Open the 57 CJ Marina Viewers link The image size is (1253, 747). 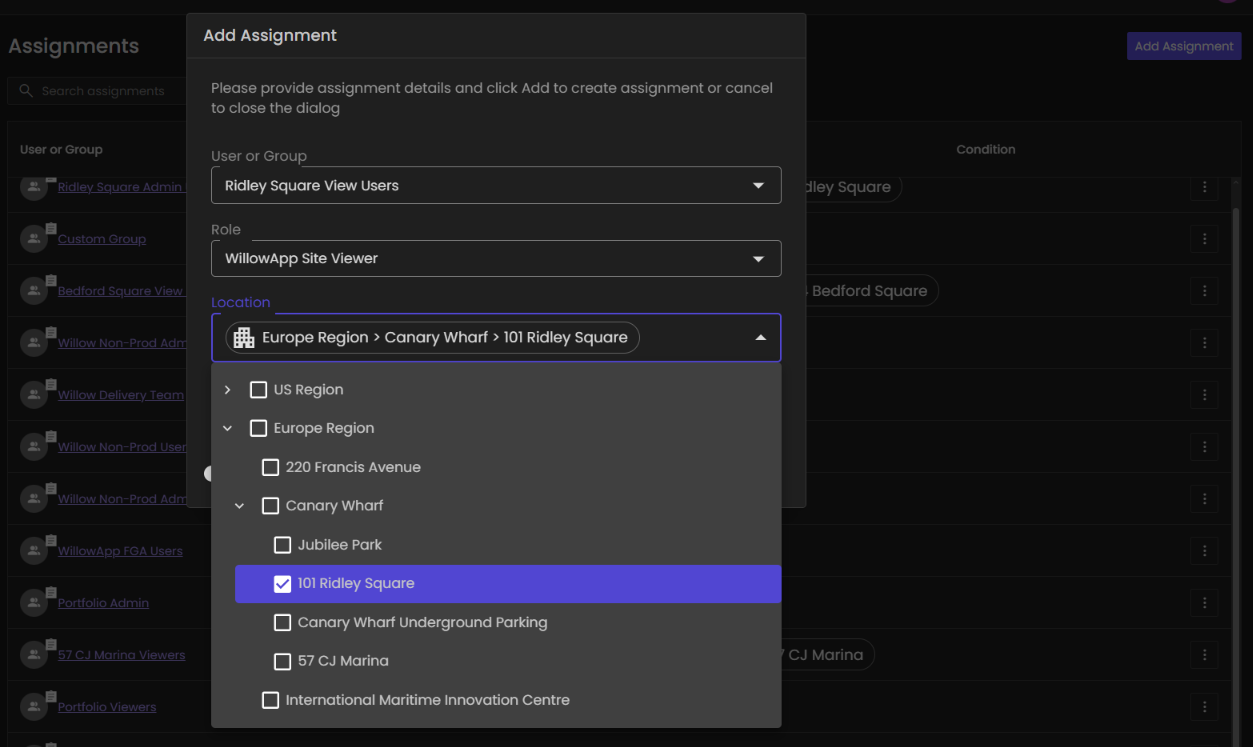click(x=122, y=655)
